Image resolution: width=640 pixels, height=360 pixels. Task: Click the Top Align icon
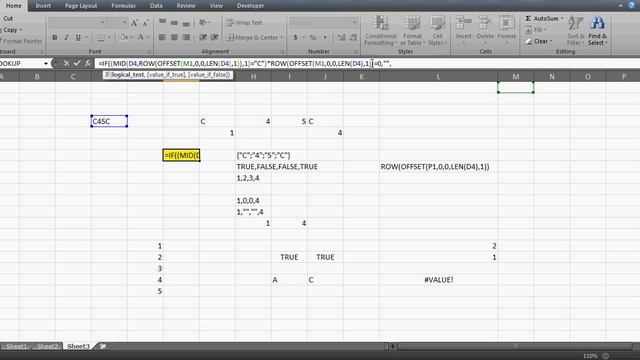162,22
